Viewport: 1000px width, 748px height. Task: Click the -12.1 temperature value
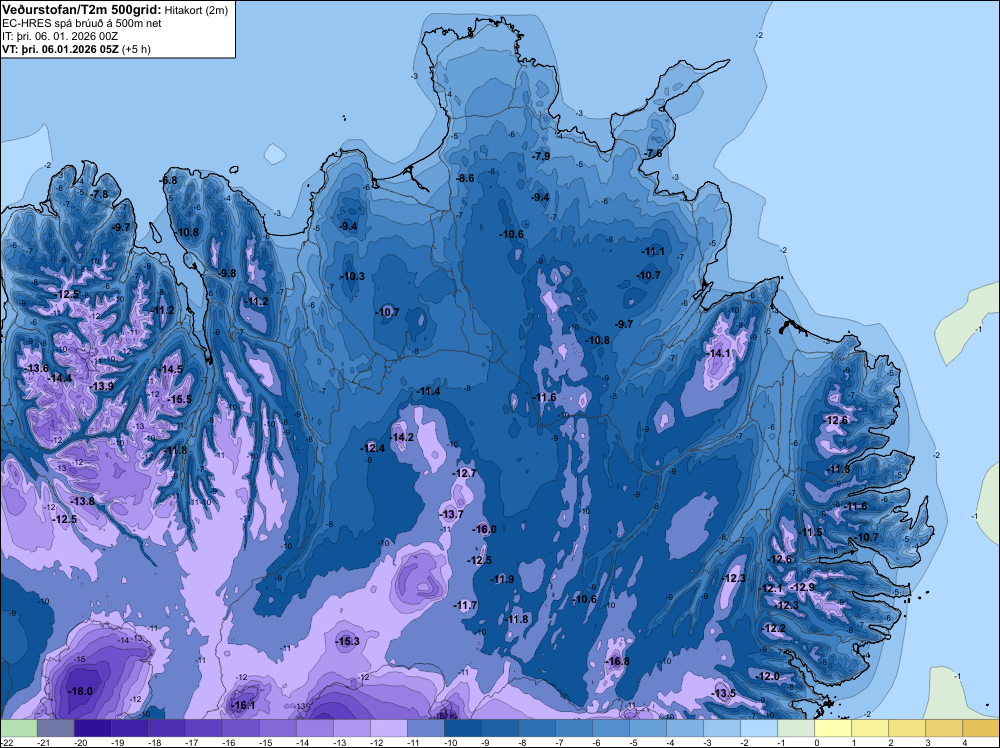(x=771, y=589)
